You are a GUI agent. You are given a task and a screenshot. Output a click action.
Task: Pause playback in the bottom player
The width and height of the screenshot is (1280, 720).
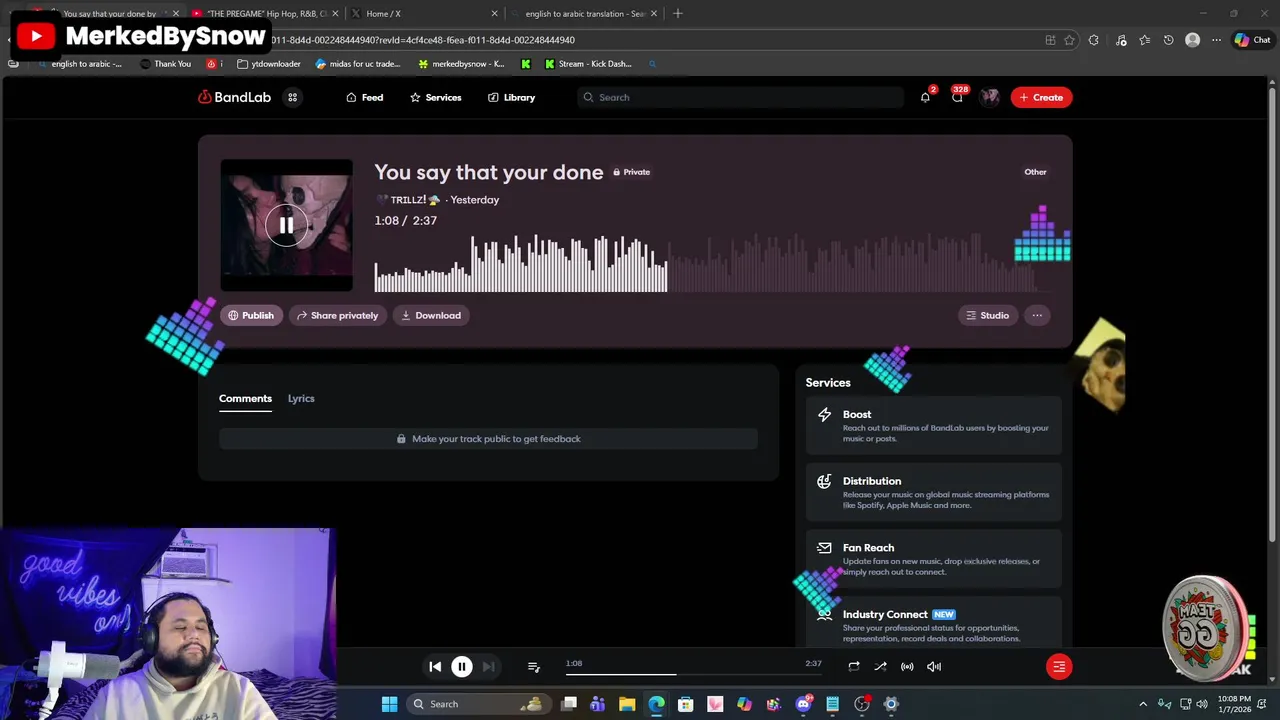[x=462, y=666]
